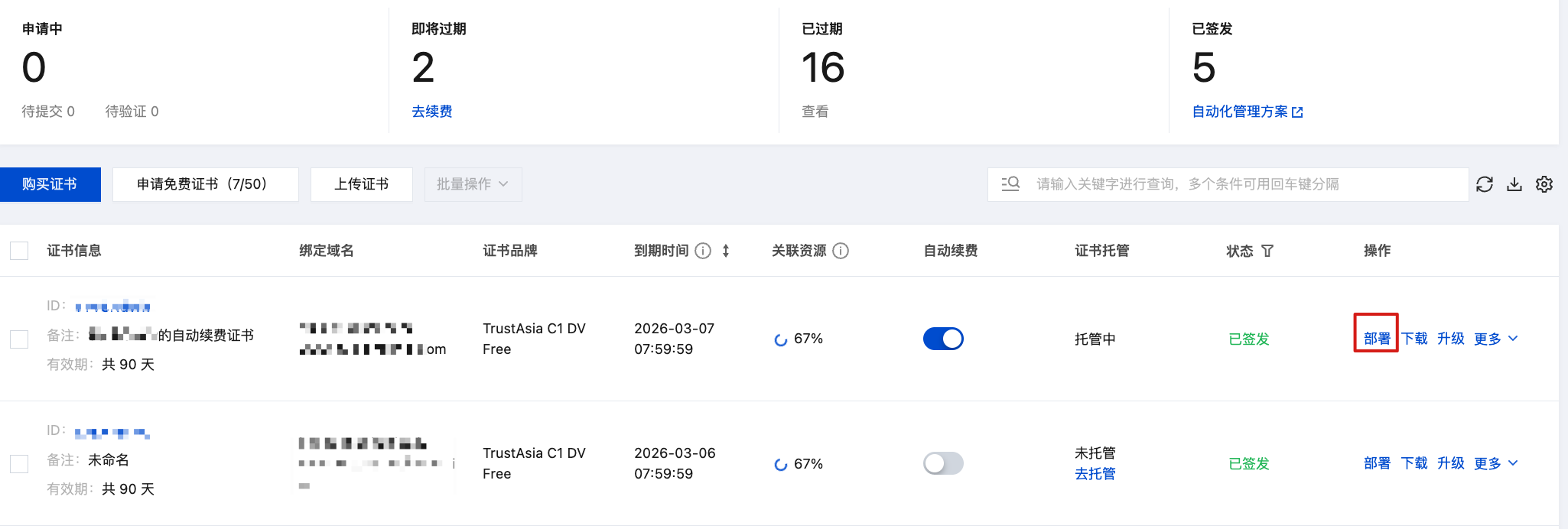Image resolution: width=1568 pixels, height=529 pixels.
Task: Open the 状态 filter funnel icon
Action: (x=1267, y=251)
